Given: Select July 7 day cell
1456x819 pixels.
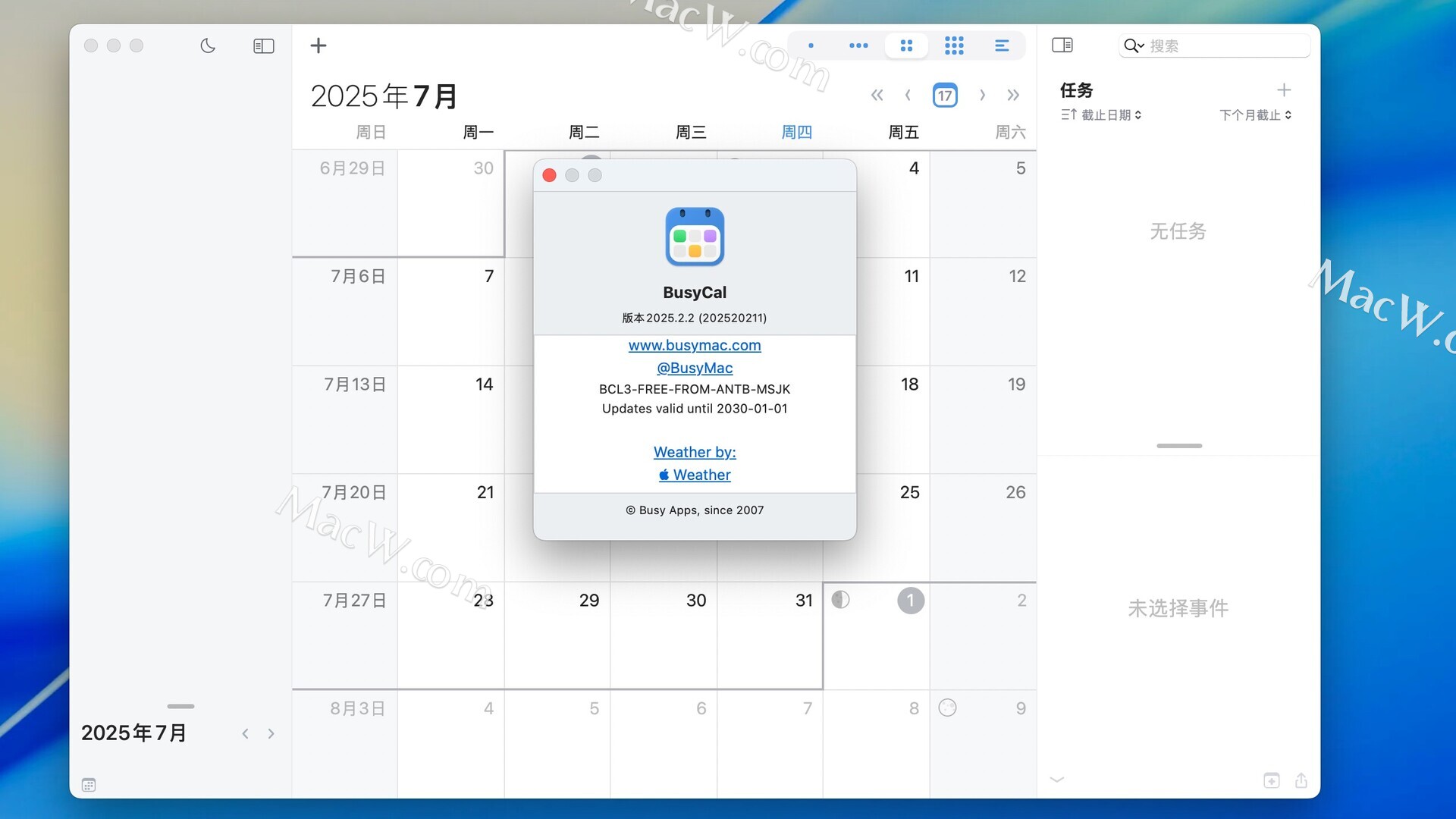Looking at the screenshot, I should click(x=450, y=312).
